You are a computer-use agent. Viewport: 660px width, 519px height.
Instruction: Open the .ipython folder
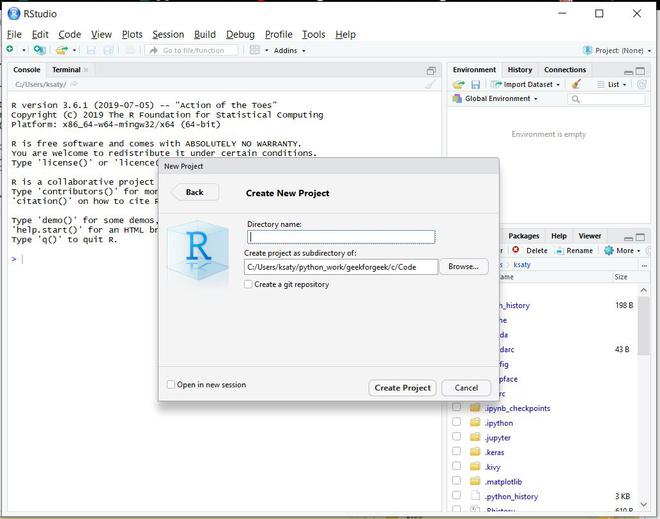(499, 423)
